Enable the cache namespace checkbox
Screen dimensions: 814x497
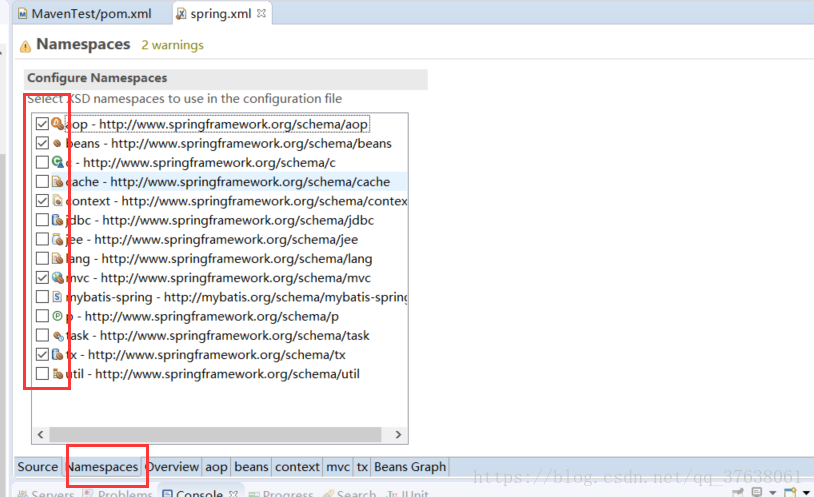click(x=42, y=181)
